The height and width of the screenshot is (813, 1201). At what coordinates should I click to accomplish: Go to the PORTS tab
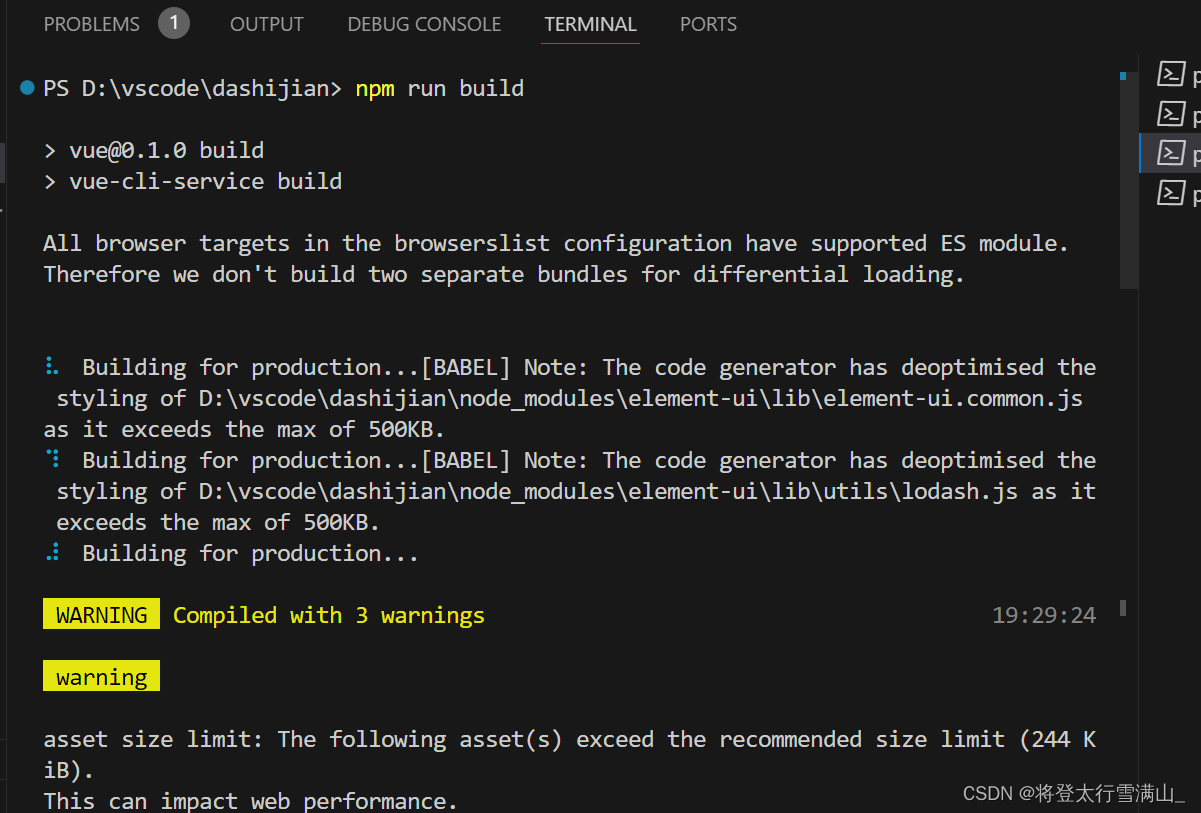click(708, 24)
